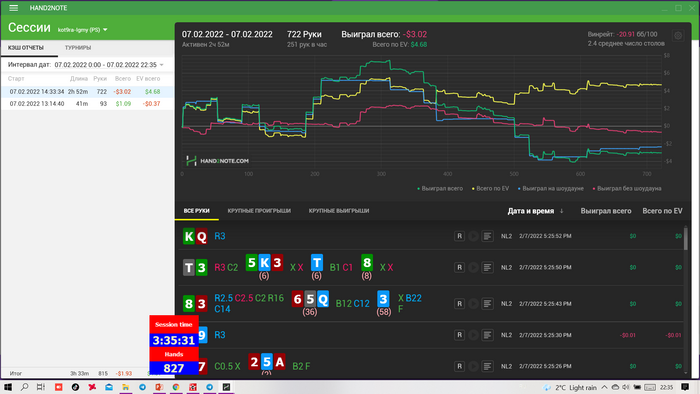700x394 pixels.
Task: Click the Session time overlay widget
Action: (174, 345)
